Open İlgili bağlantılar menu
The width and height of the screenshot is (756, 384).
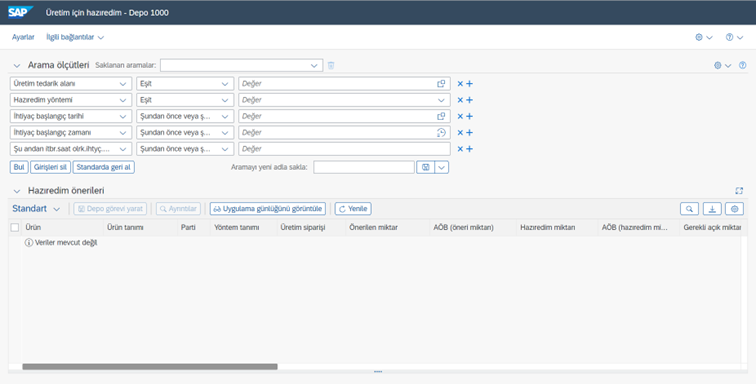click(75, 37)
